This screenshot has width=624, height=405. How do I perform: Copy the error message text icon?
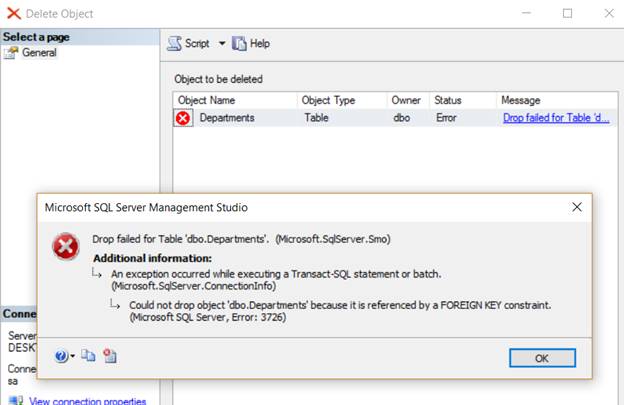[89, 356]
